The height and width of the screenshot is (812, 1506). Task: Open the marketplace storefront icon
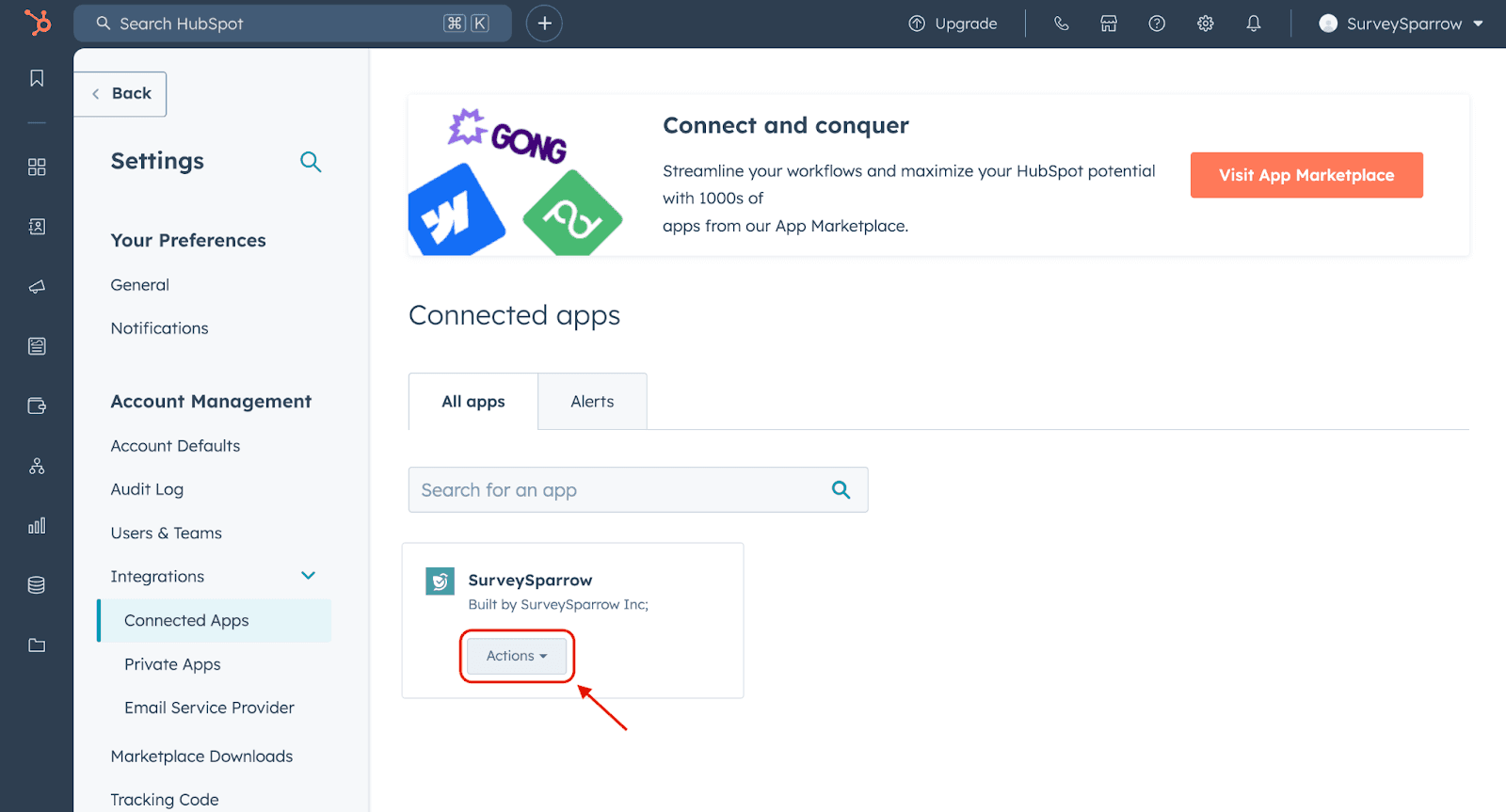click(1109, 24)
